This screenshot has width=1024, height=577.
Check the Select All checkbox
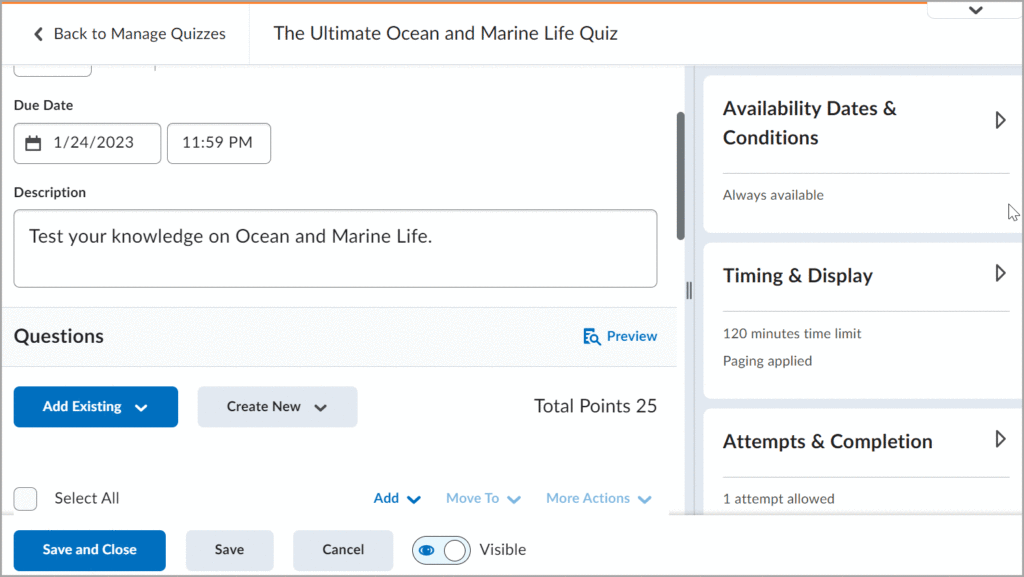(25, 498)
